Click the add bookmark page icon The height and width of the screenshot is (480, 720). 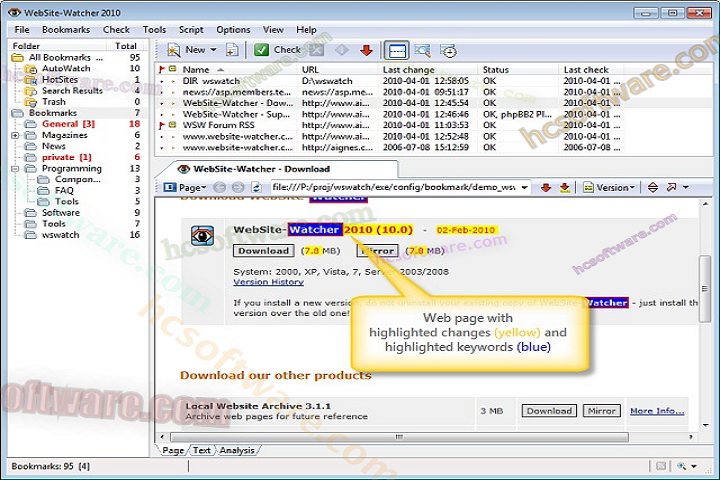[x=232, y=50]
